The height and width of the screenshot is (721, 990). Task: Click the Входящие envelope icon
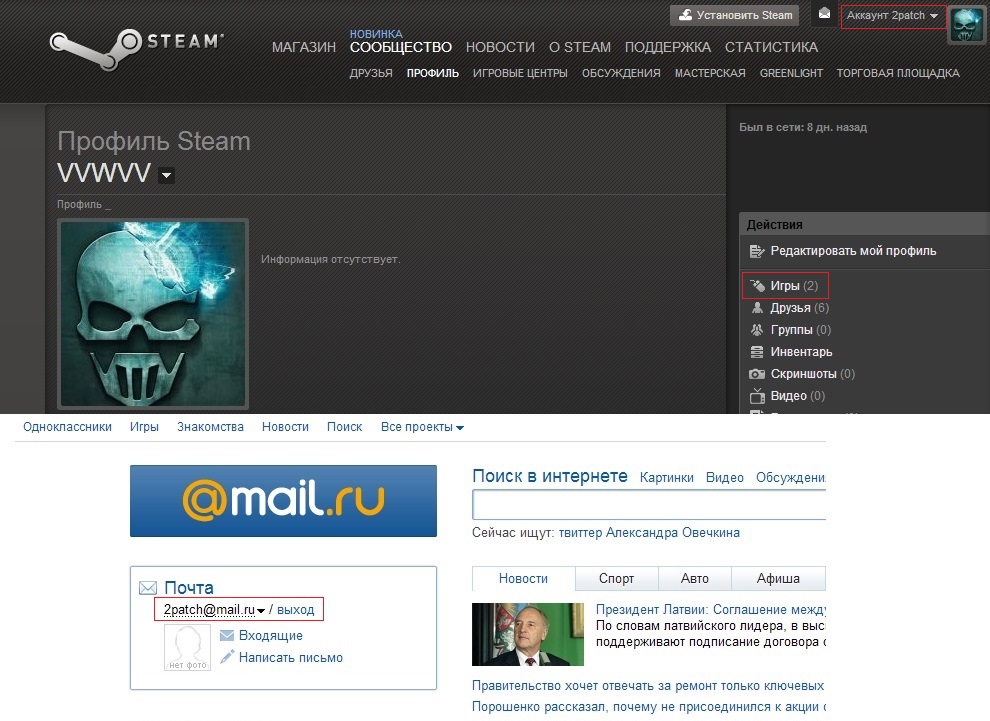coord(227,635)
